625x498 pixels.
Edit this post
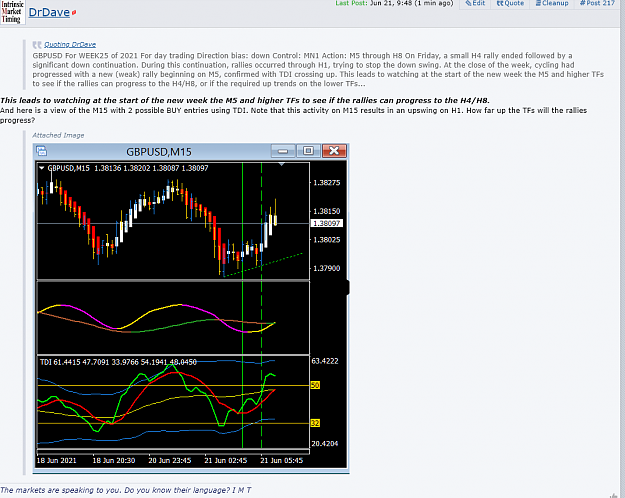click(475, 3)
